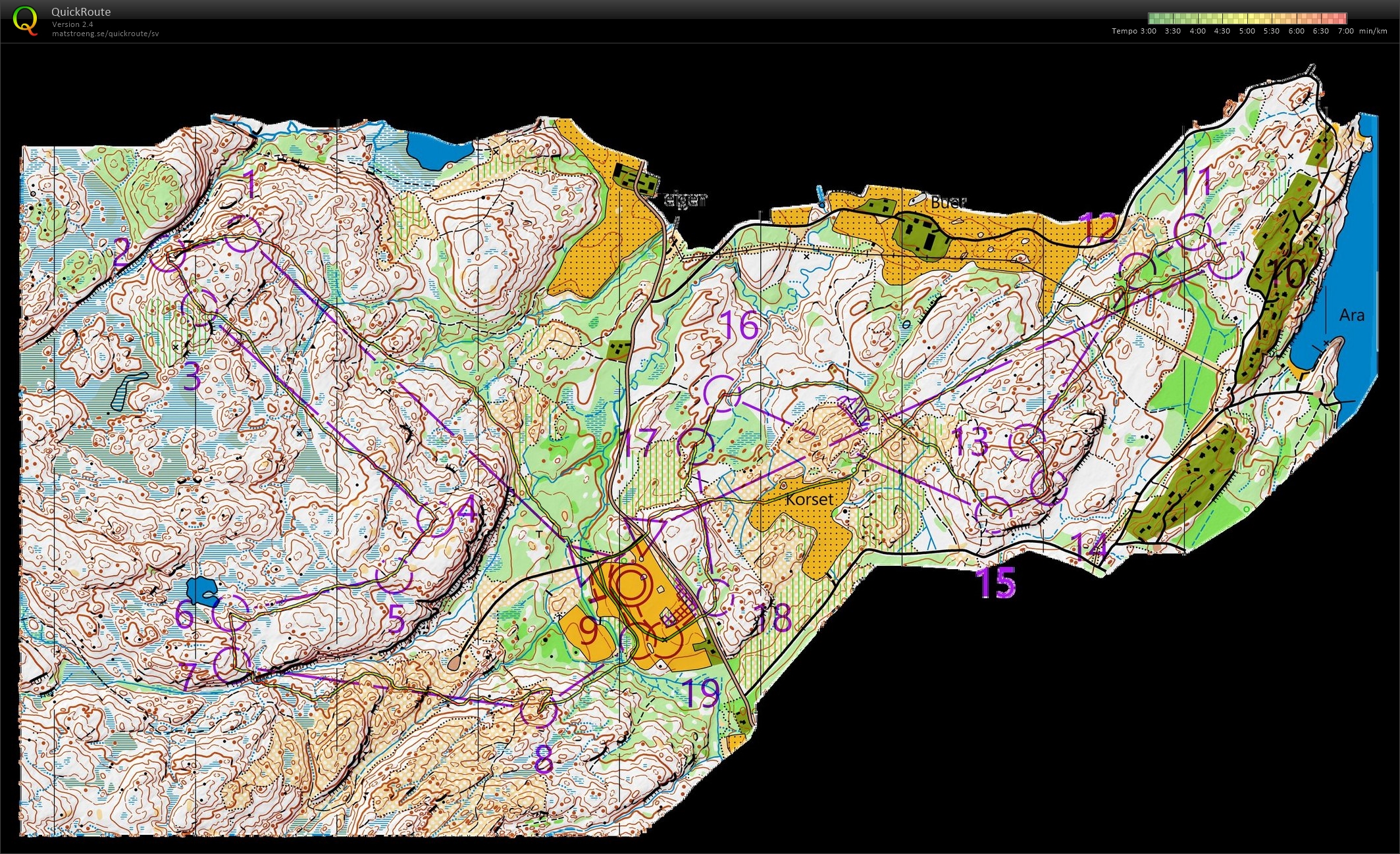Click the 5:00 tempo legend value
This screenshot has height=854, width=1400.
pos(1247,31)
